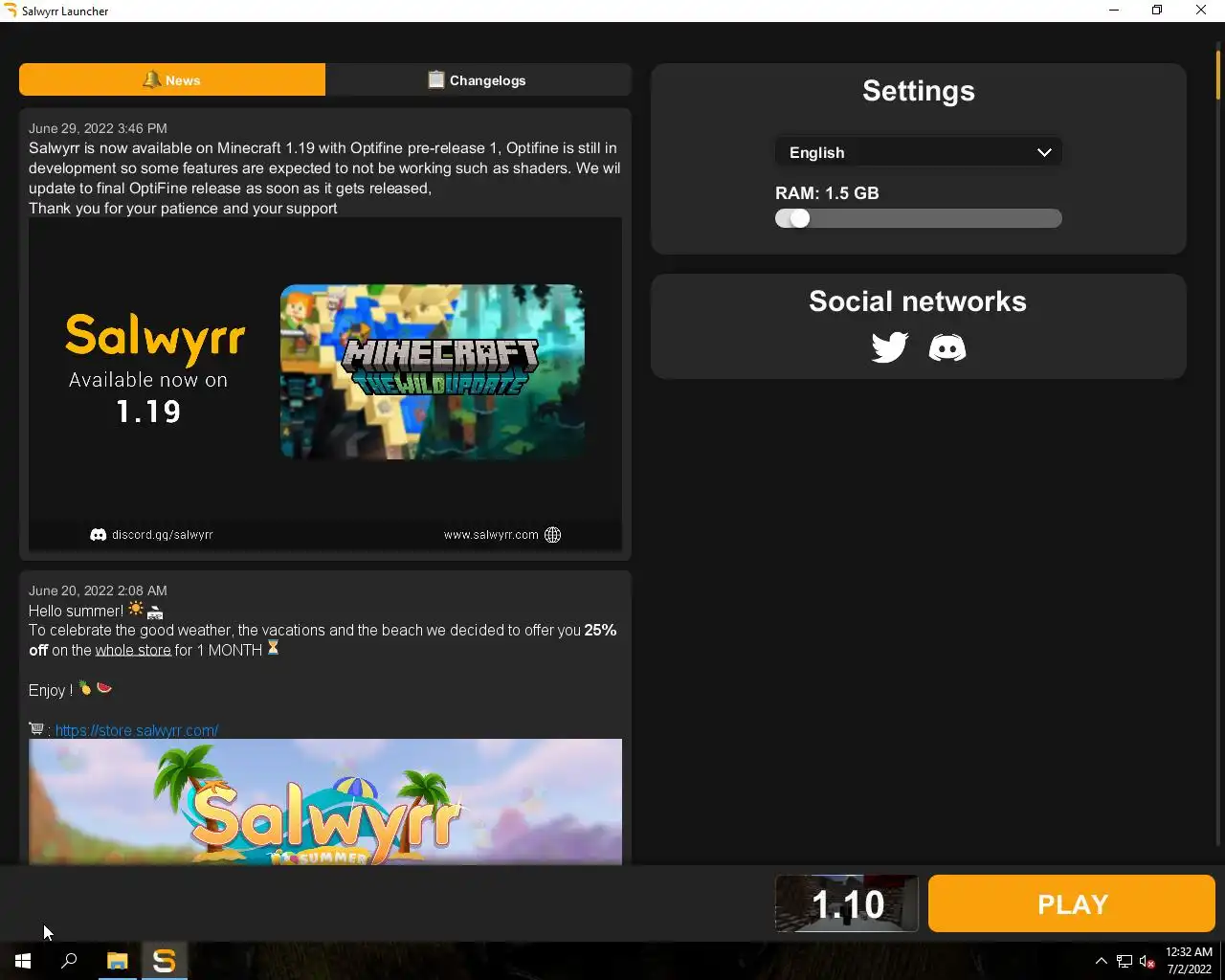1225x980 pixels.
Task: Open the Twitter social network icon
Action: 889,347
